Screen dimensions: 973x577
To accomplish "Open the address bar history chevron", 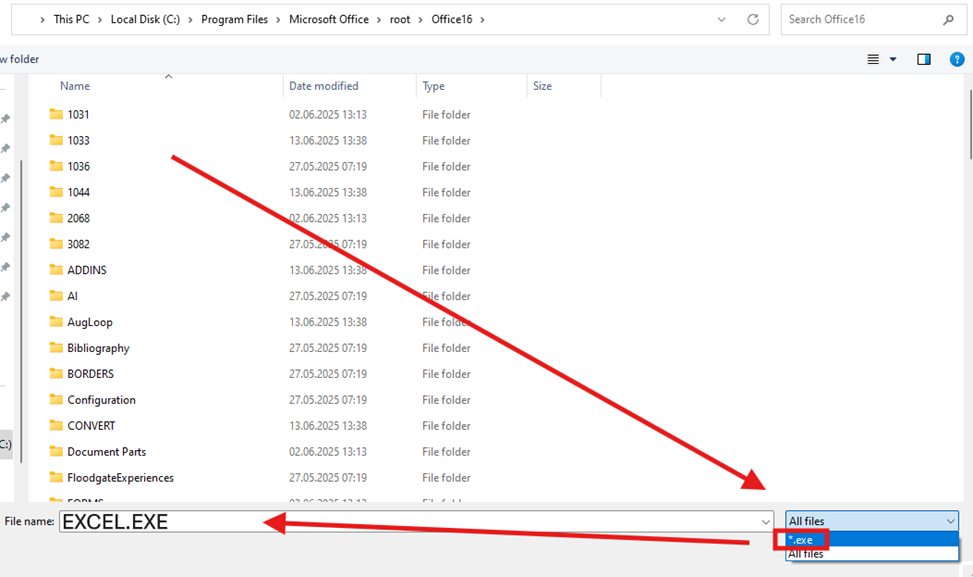I will pyautogui.click(x=722, y=19).
